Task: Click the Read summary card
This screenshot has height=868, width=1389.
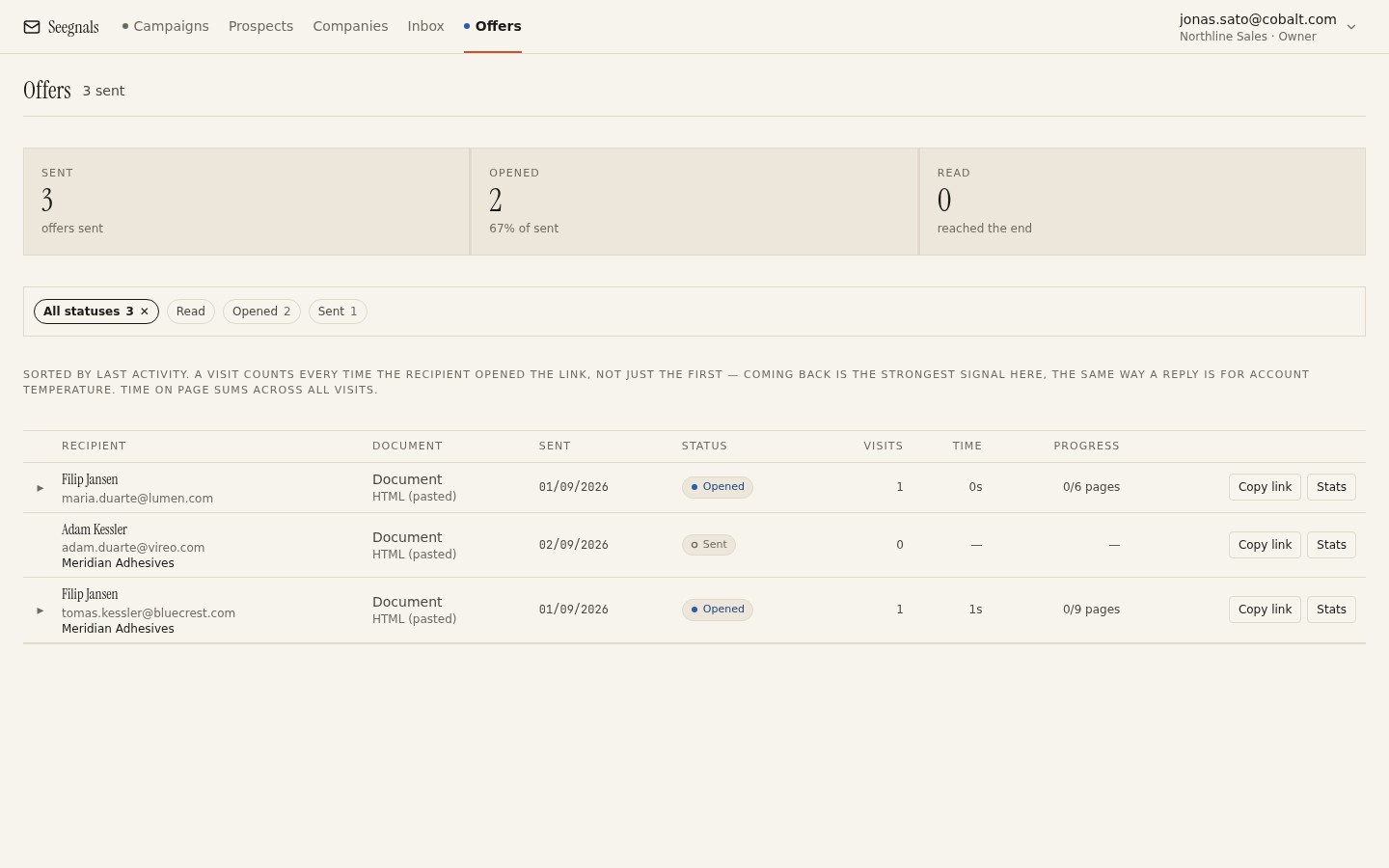Action: click(1142, 202)
